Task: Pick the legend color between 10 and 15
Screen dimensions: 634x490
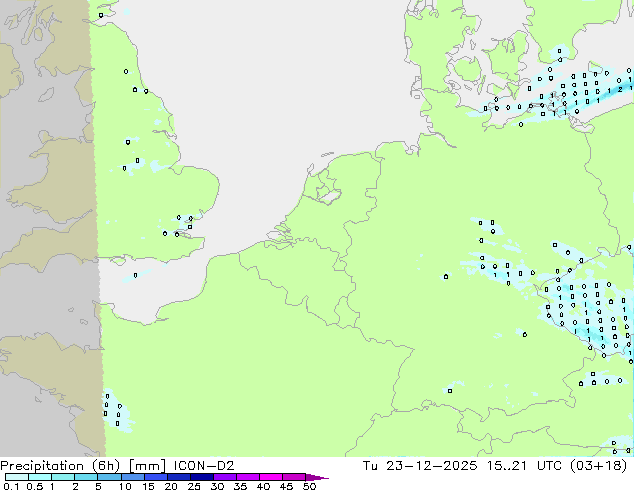Action: point(136,477)
